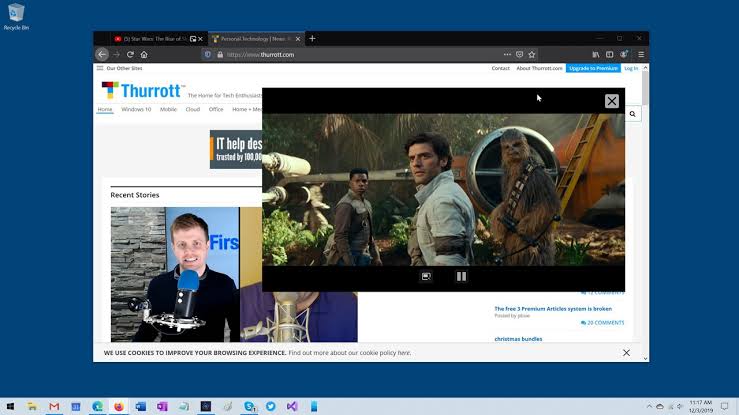The width and height of the screenshot is (739, 415).
Task: Open the Firefox home page button
Action: 144,55
